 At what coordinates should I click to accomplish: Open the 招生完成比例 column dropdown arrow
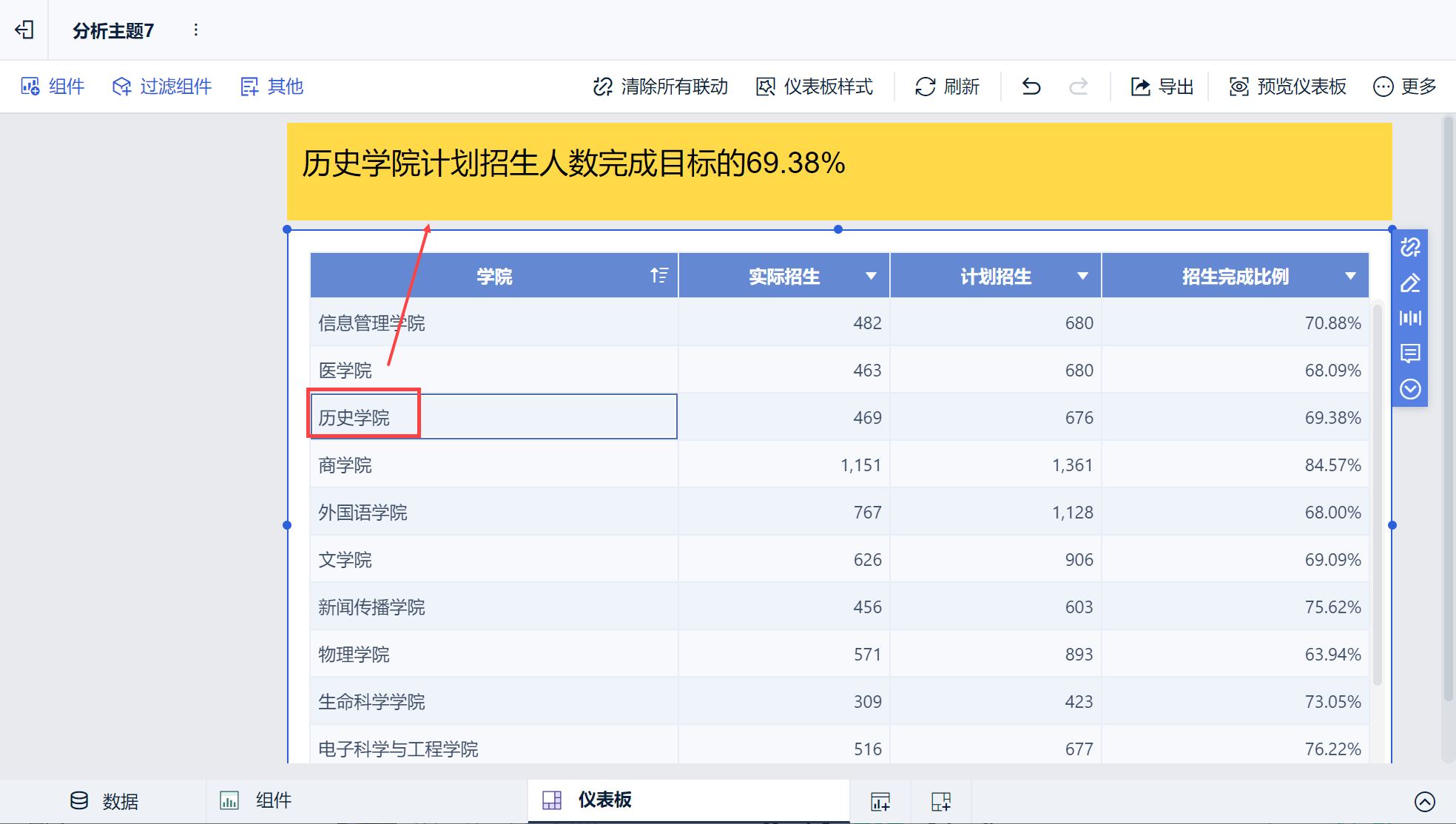click(1350, 276)
